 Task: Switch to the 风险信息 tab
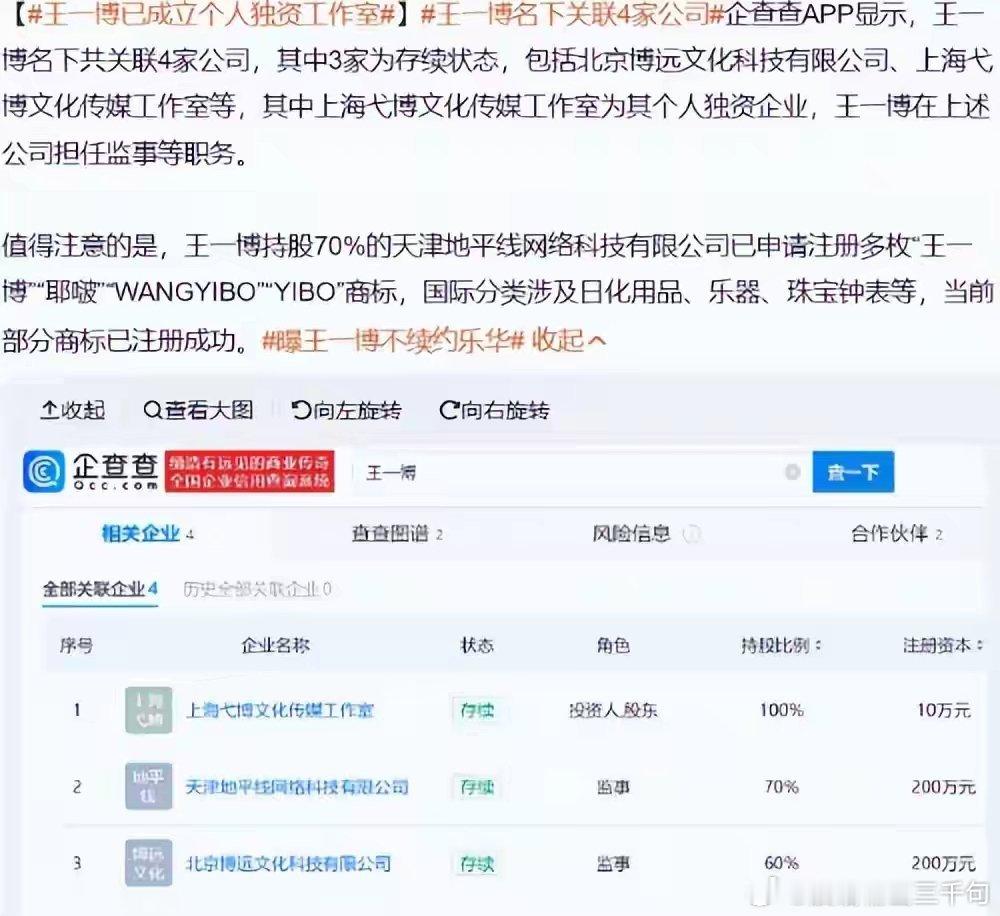646,533
